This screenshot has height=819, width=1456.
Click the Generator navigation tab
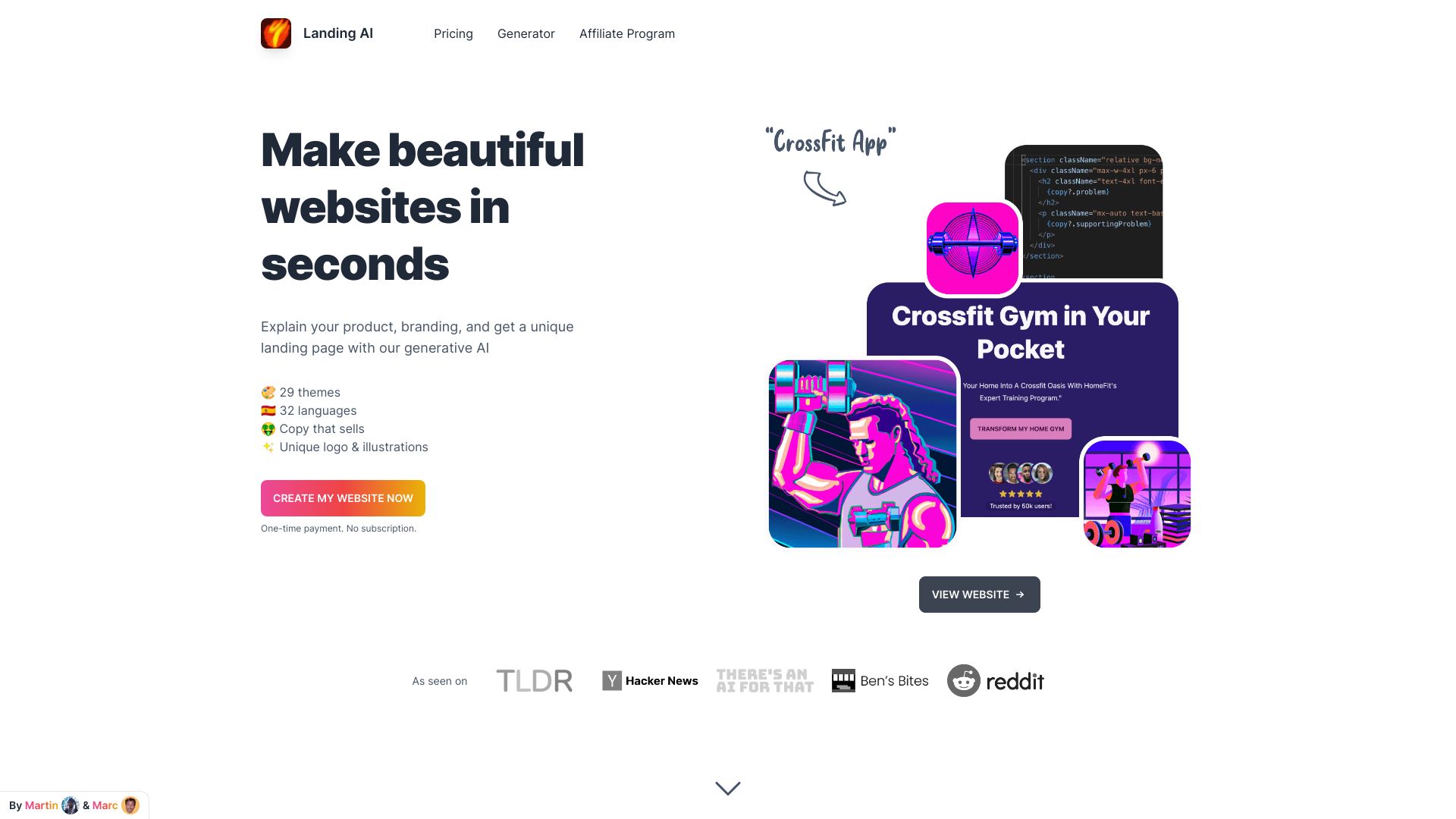[x=526, y=33]
